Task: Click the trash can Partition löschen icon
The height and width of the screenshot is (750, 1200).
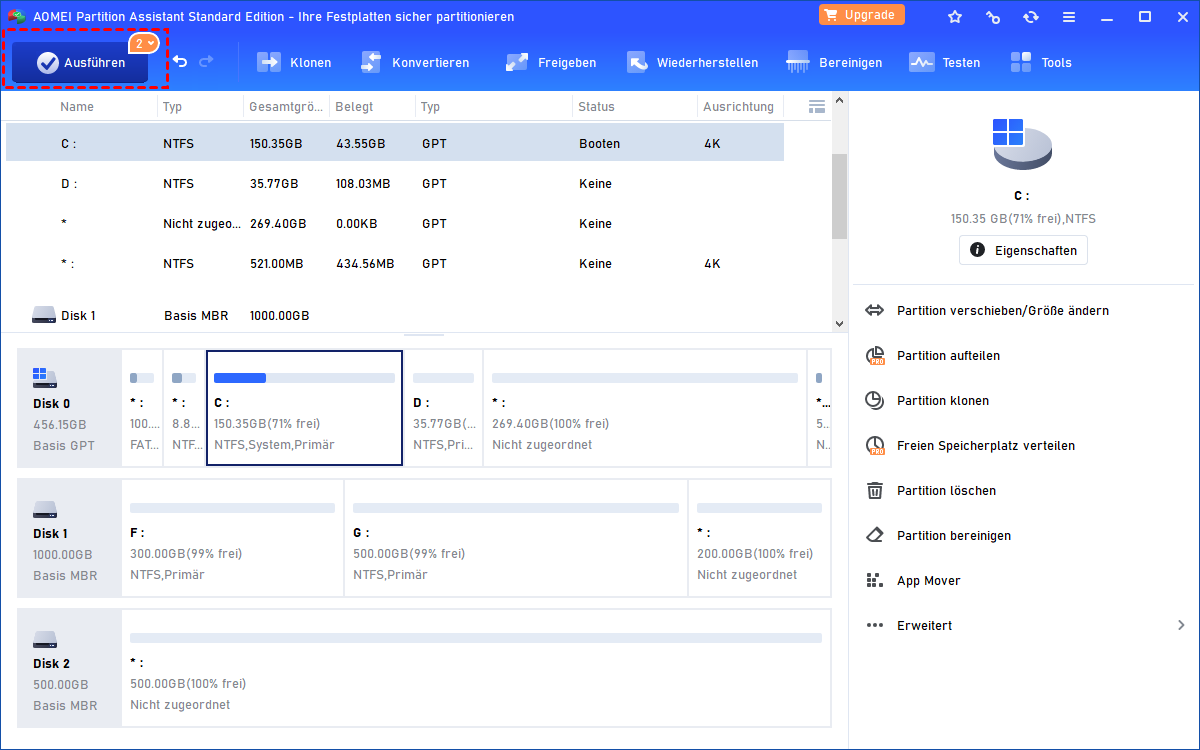Action: (x=875, y=490)
